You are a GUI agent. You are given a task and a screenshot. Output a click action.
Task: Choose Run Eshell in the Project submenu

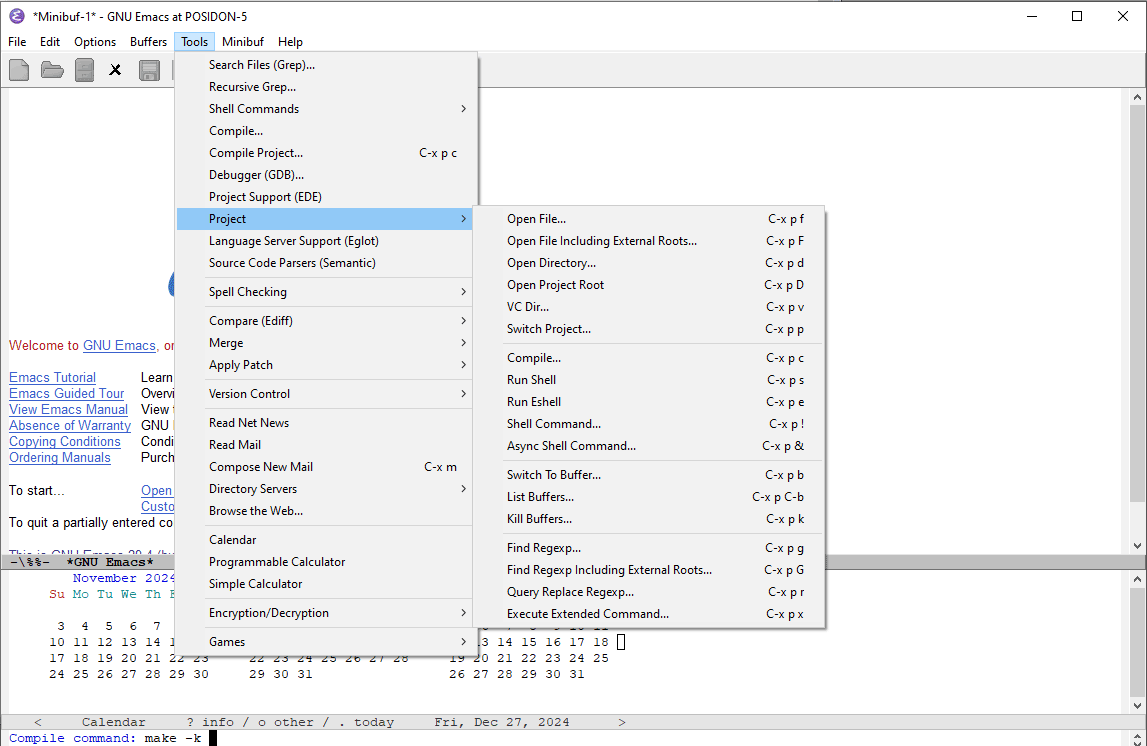pos(649,402)
